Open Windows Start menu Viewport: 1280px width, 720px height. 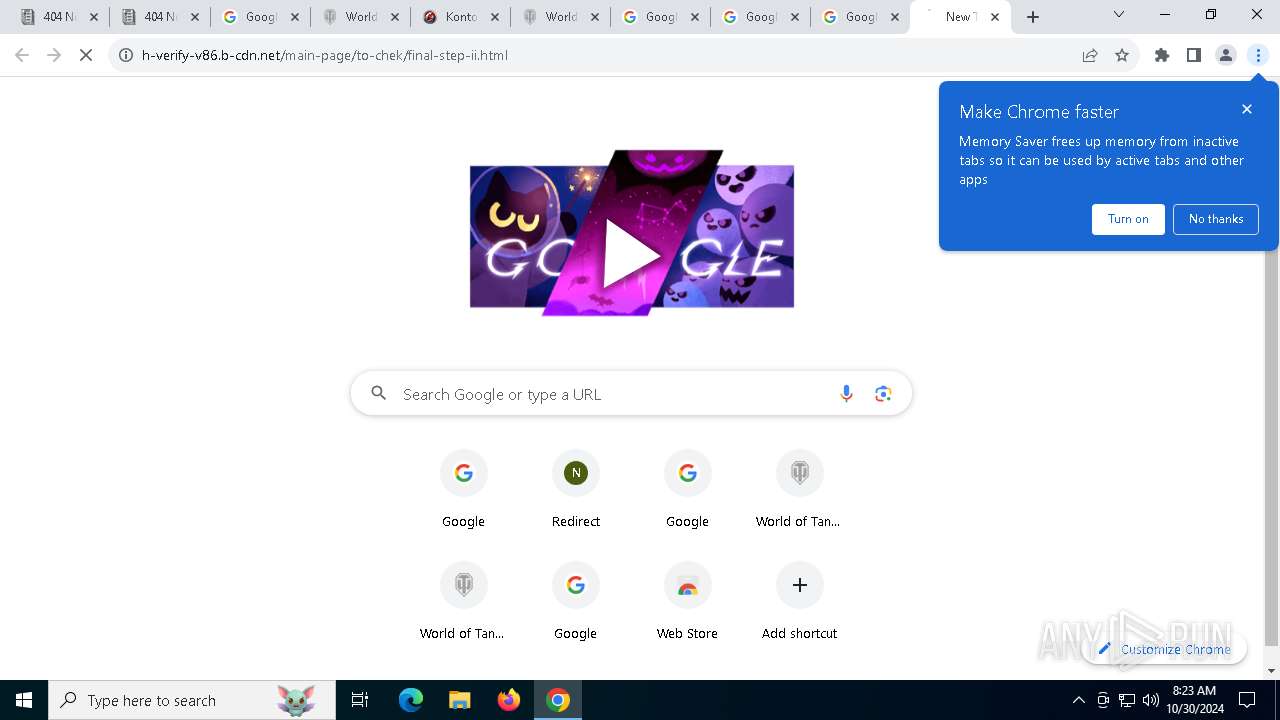24,700
